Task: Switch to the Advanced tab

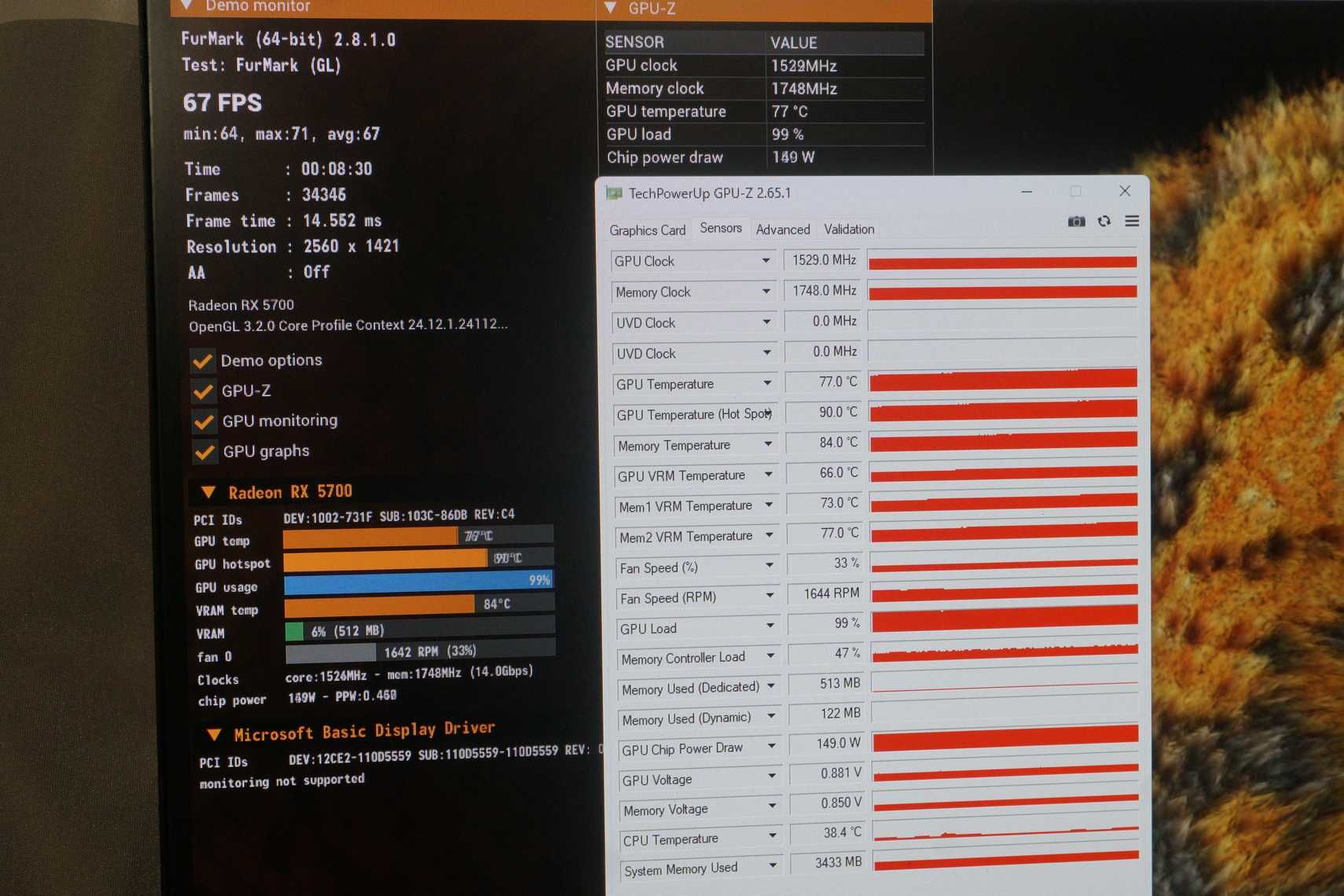Action: pyautogui.click(x=783, y=230)
